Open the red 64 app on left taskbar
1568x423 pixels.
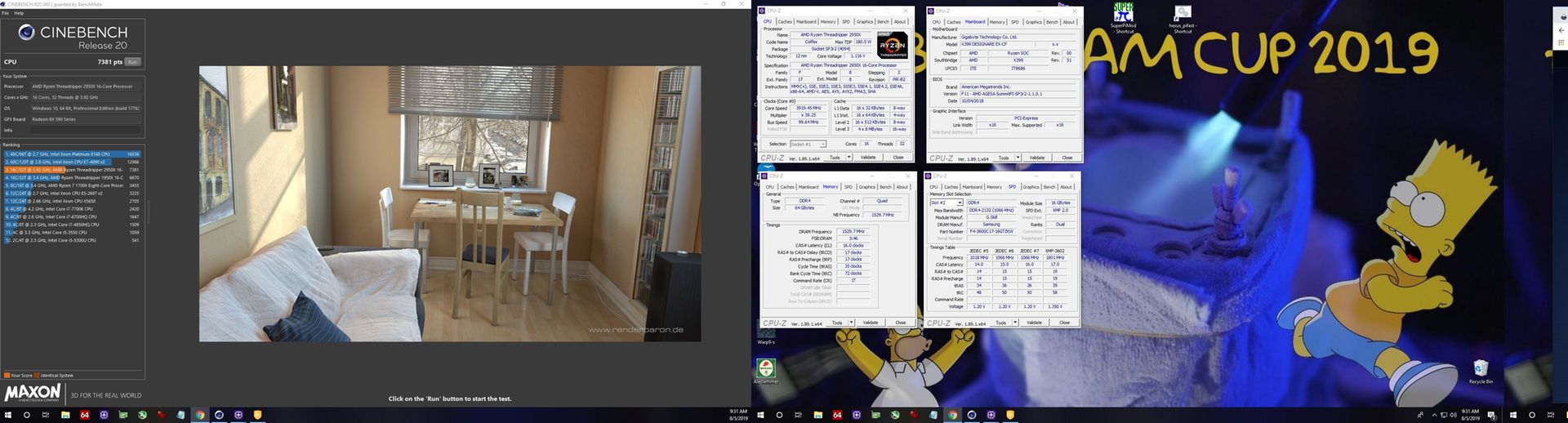(x=85, y=415)
